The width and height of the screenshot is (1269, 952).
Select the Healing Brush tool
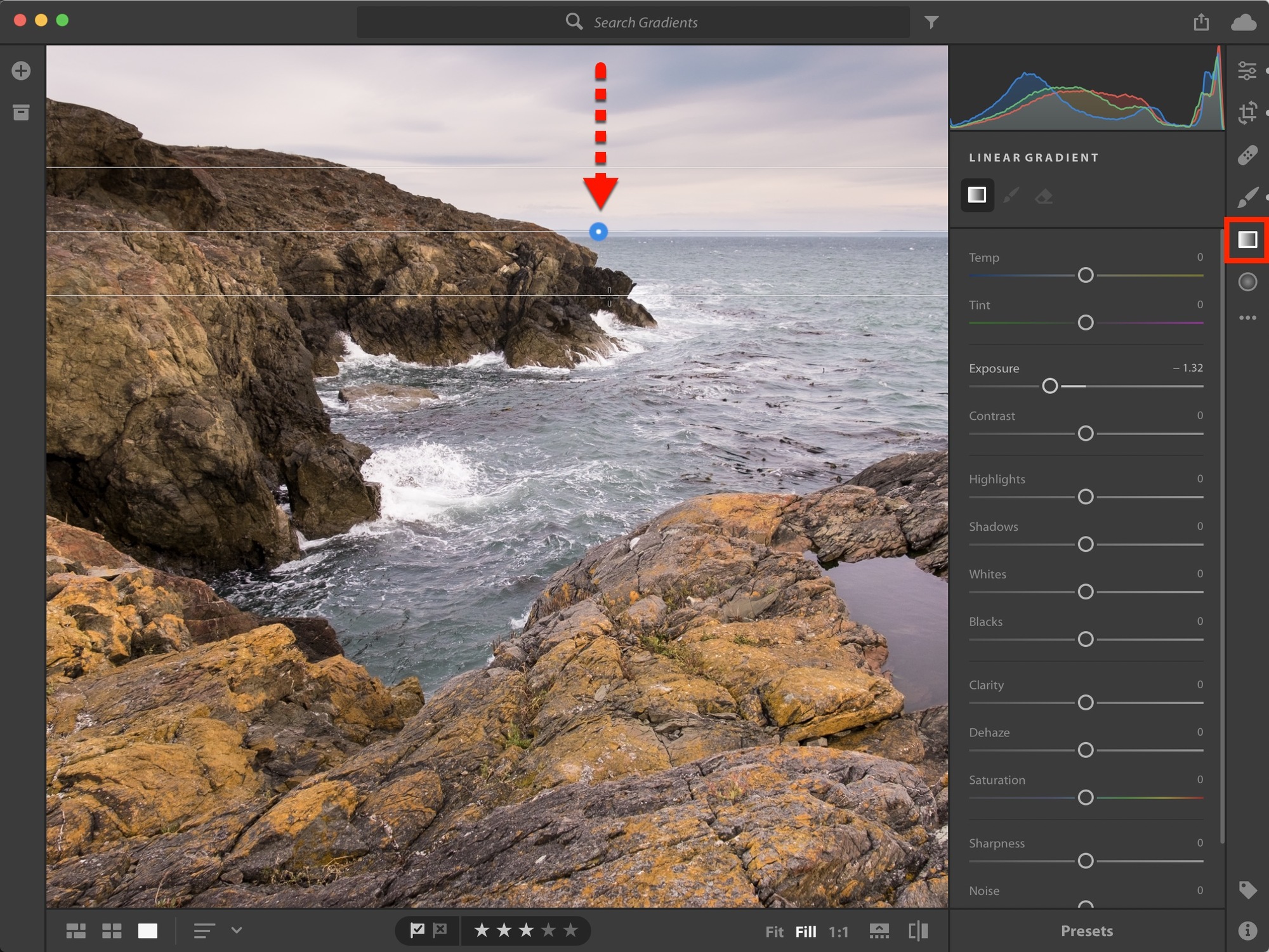click(1247, 155)
